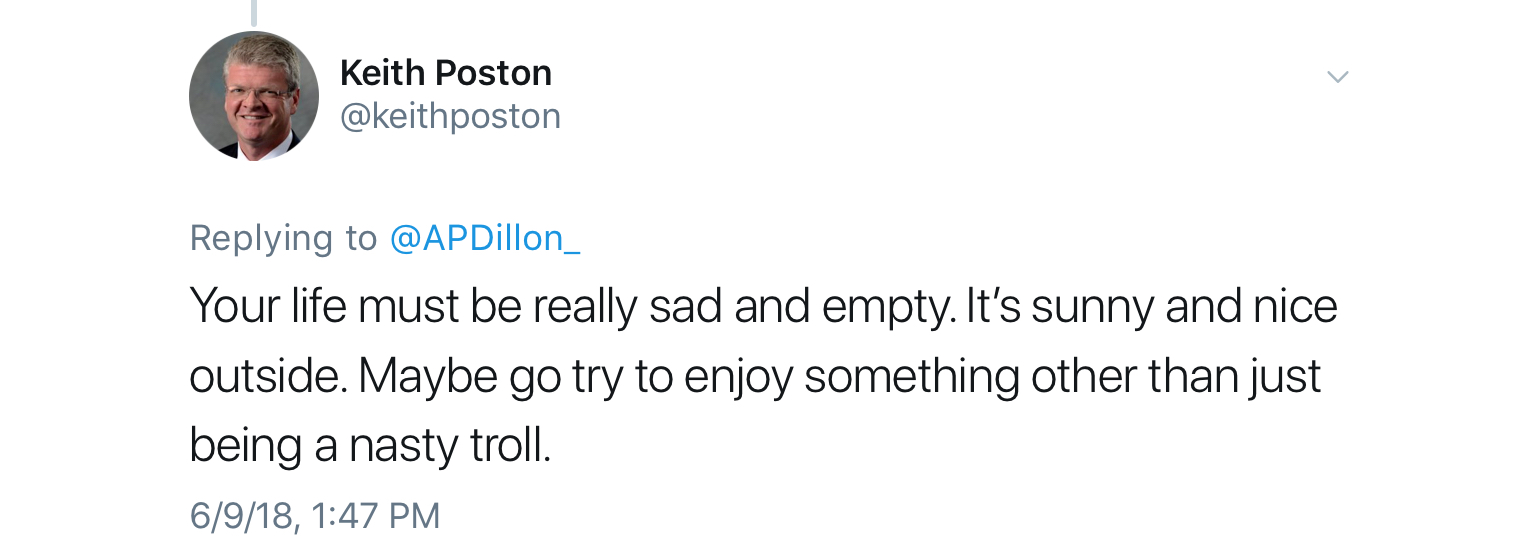The height and width of the screenshot is (549, 1536).
Task: Click the thread connector line above the avatar
Action: tap(254, 12)
